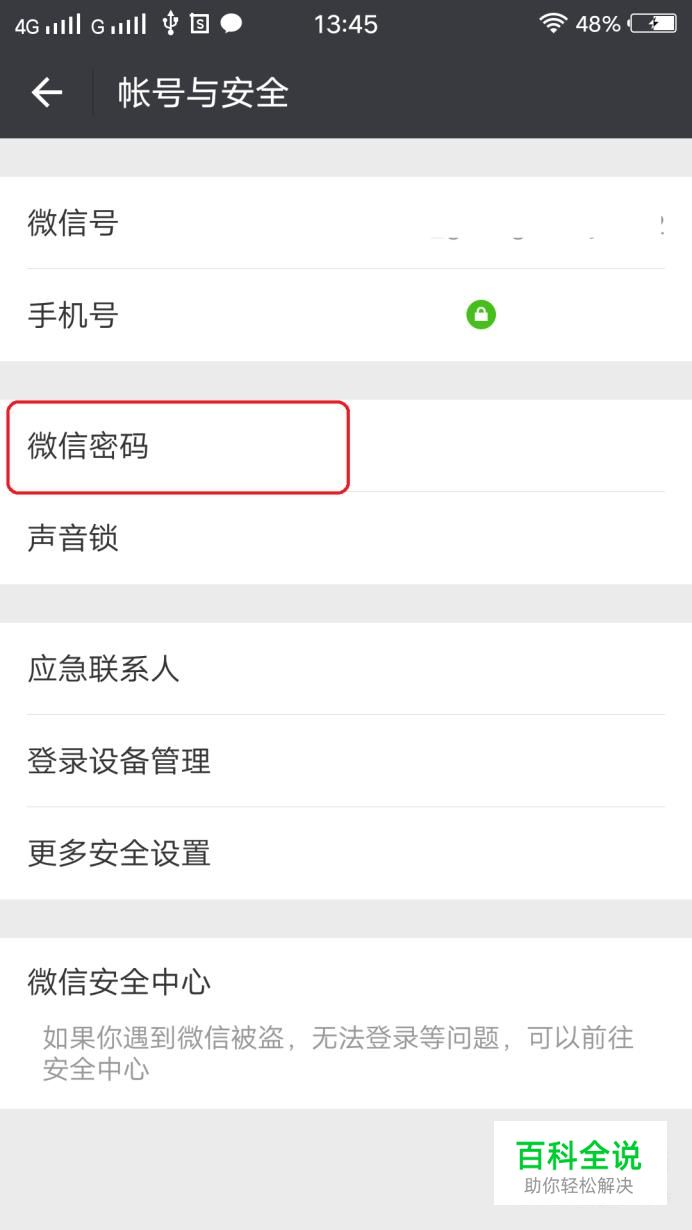This screenshot has height=1230, width=692.
Task: Open 更多安全设置 options
Action: pyautogui.click(x=346, y=853)
